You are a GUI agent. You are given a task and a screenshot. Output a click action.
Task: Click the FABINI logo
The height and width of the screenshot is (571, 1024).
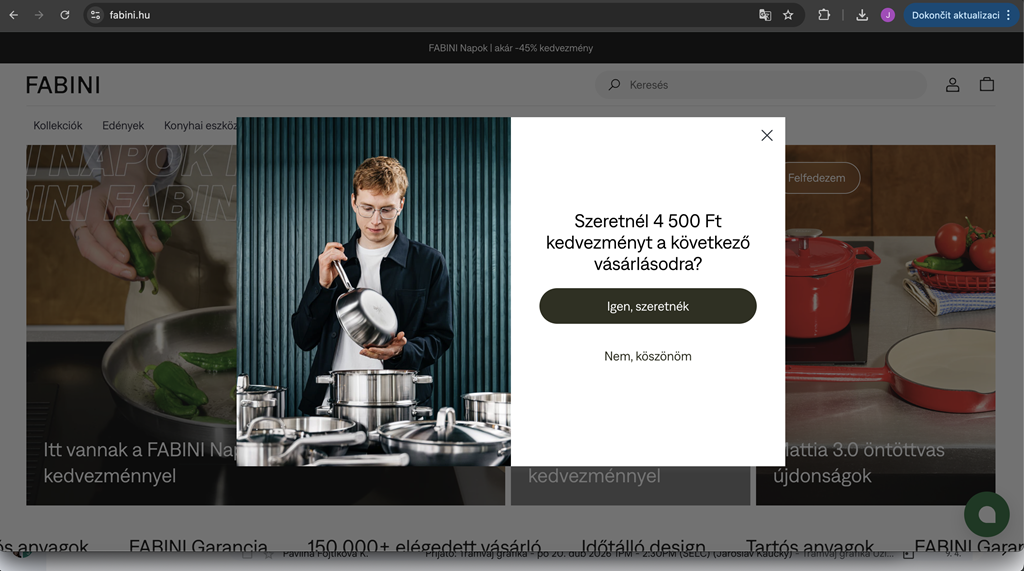coord(63,85)
